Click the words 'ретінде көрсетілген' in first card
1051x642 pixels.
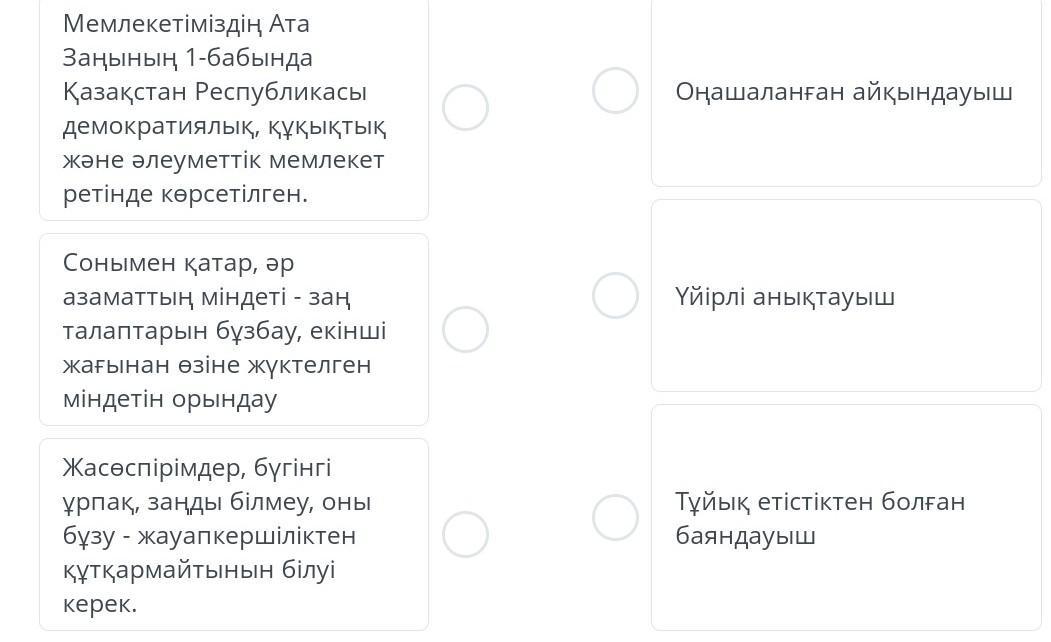pyautogui.click(x=185, y=194)
